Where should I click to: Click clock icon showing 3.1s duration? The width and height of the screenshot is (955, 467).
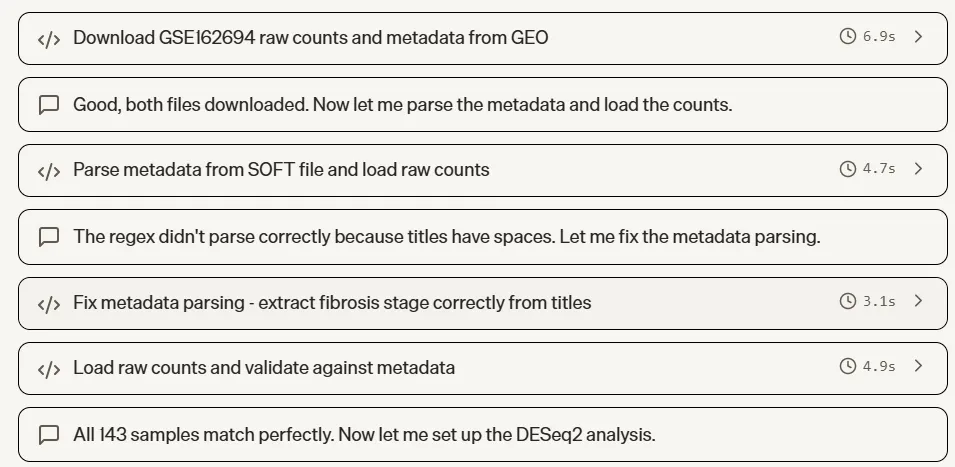coord(848,301)
